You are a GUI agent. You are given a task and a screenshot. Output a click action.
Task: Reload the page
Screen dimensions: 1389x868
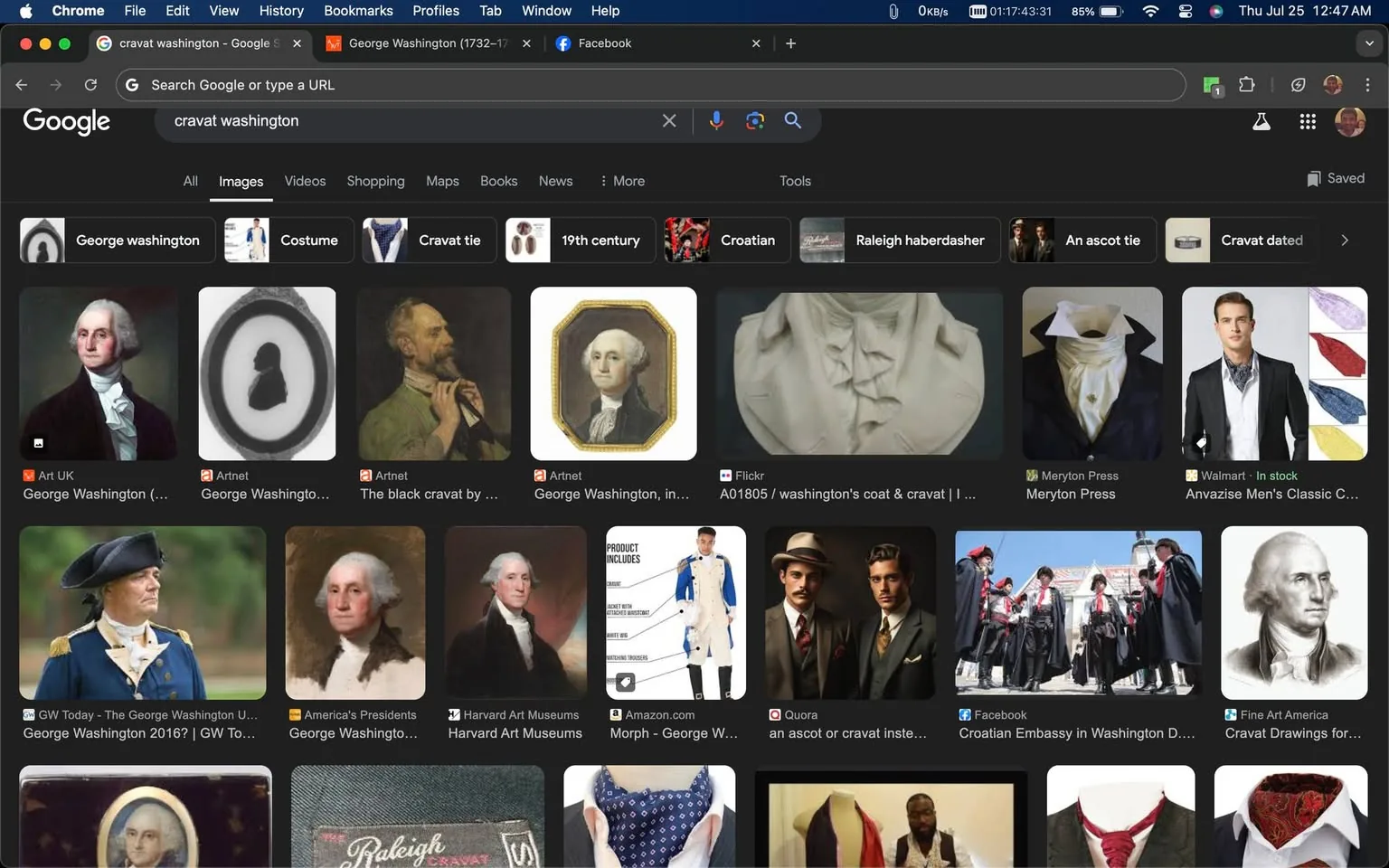[x=90, y=84]
